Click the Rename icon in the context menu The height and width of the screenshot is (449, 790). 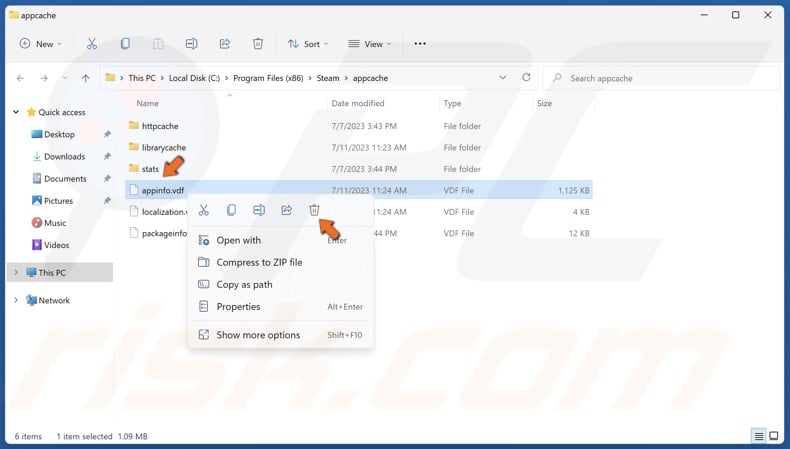pos(259,210)
